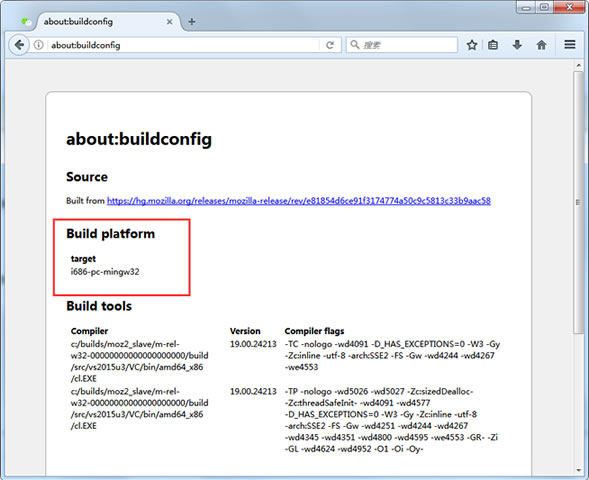Screen dimensions: 589x480
Task: Close the about:buildconfig tab
Action: [169, 22]
